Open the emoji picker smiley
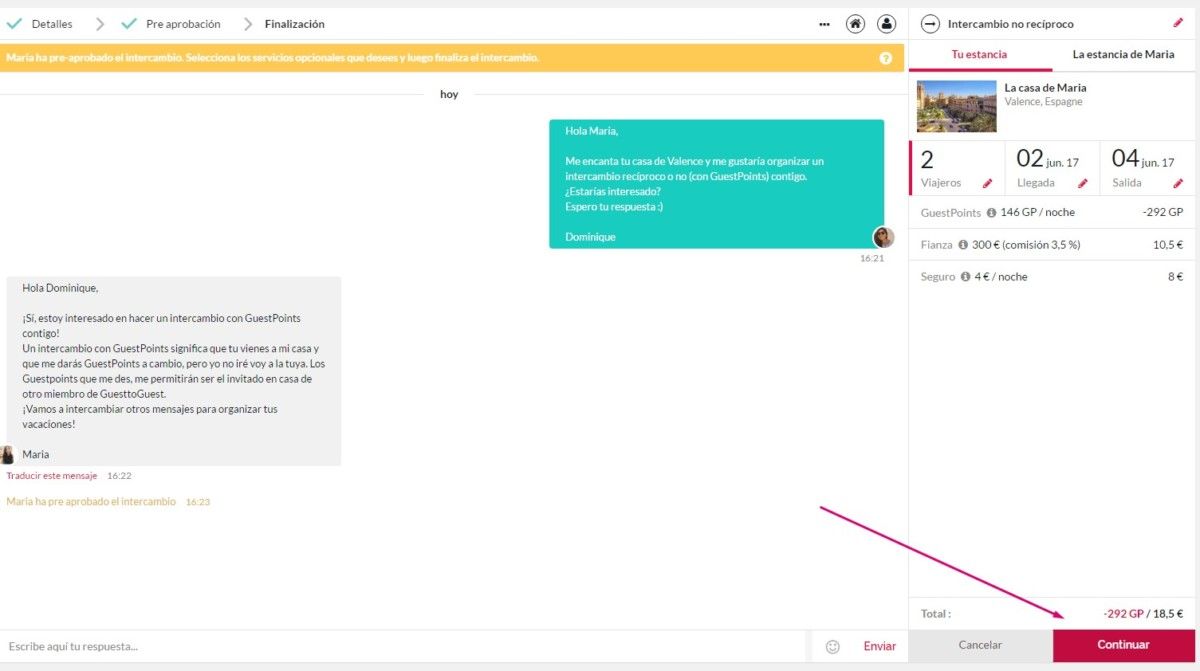Image resolution: width=1200 pixels, height=671 pixels. pyautogui.click(x=832, y=646)
